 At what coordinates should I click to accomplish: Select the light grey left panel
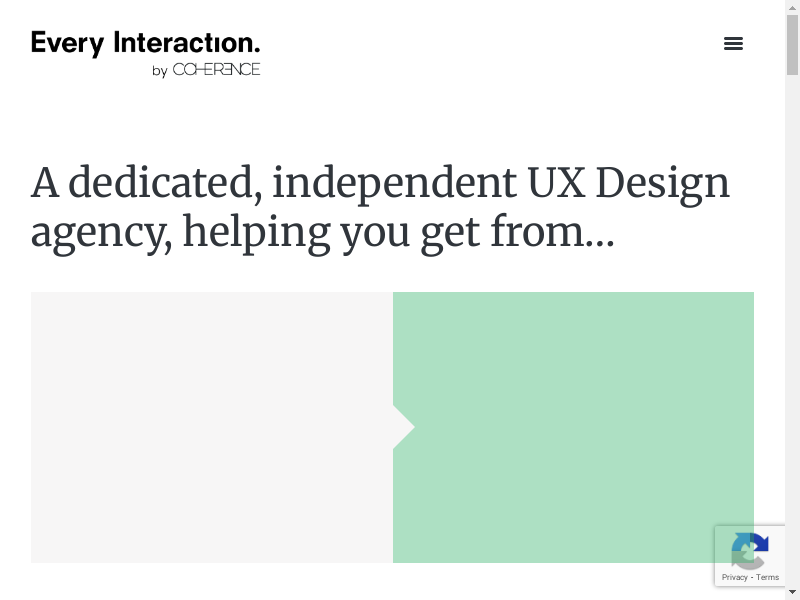coord(212,427)
